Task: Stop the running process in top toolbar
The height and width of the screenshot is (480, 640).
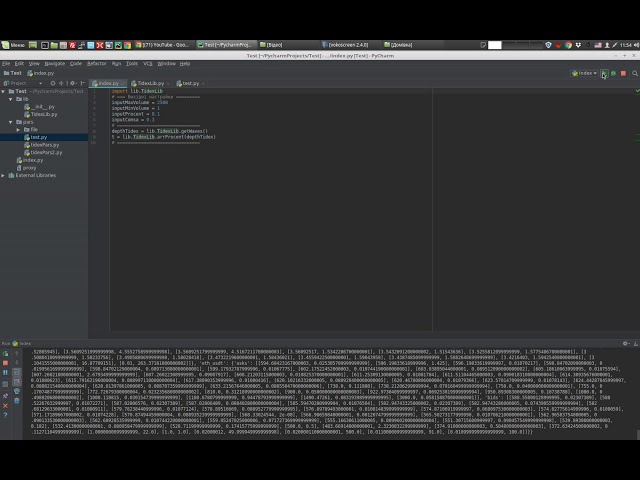Action: [623, 73]
